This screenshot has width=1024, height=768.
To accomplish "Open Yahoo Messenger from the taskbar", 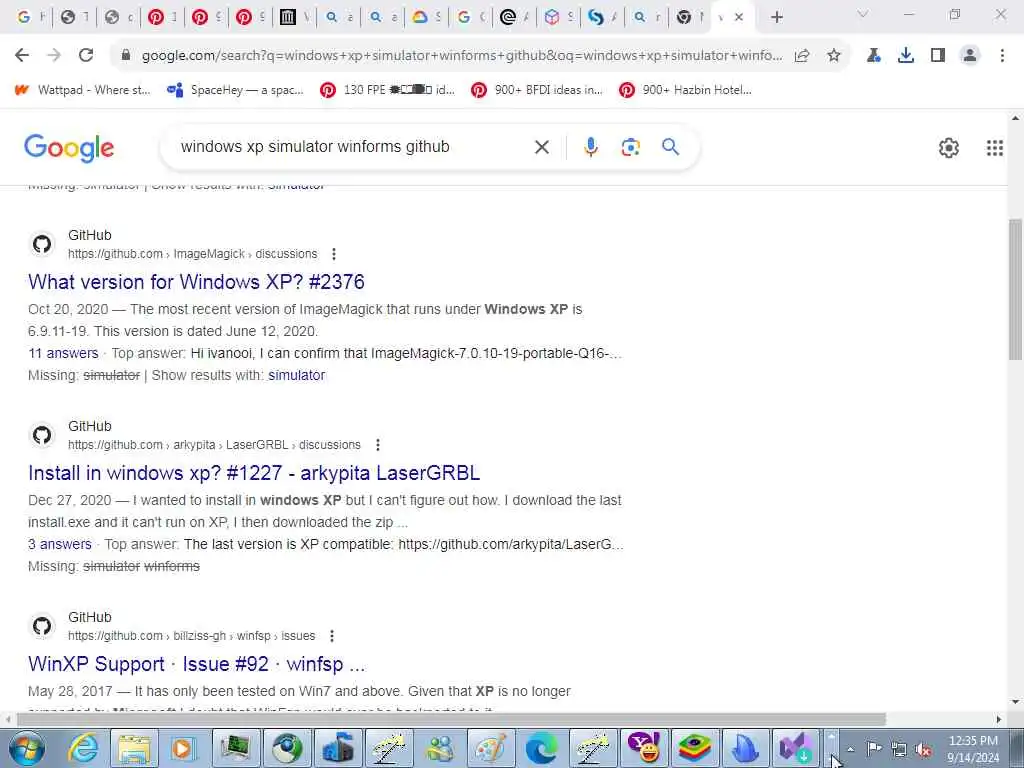I will pyautogui.click(x=644, y=748).
